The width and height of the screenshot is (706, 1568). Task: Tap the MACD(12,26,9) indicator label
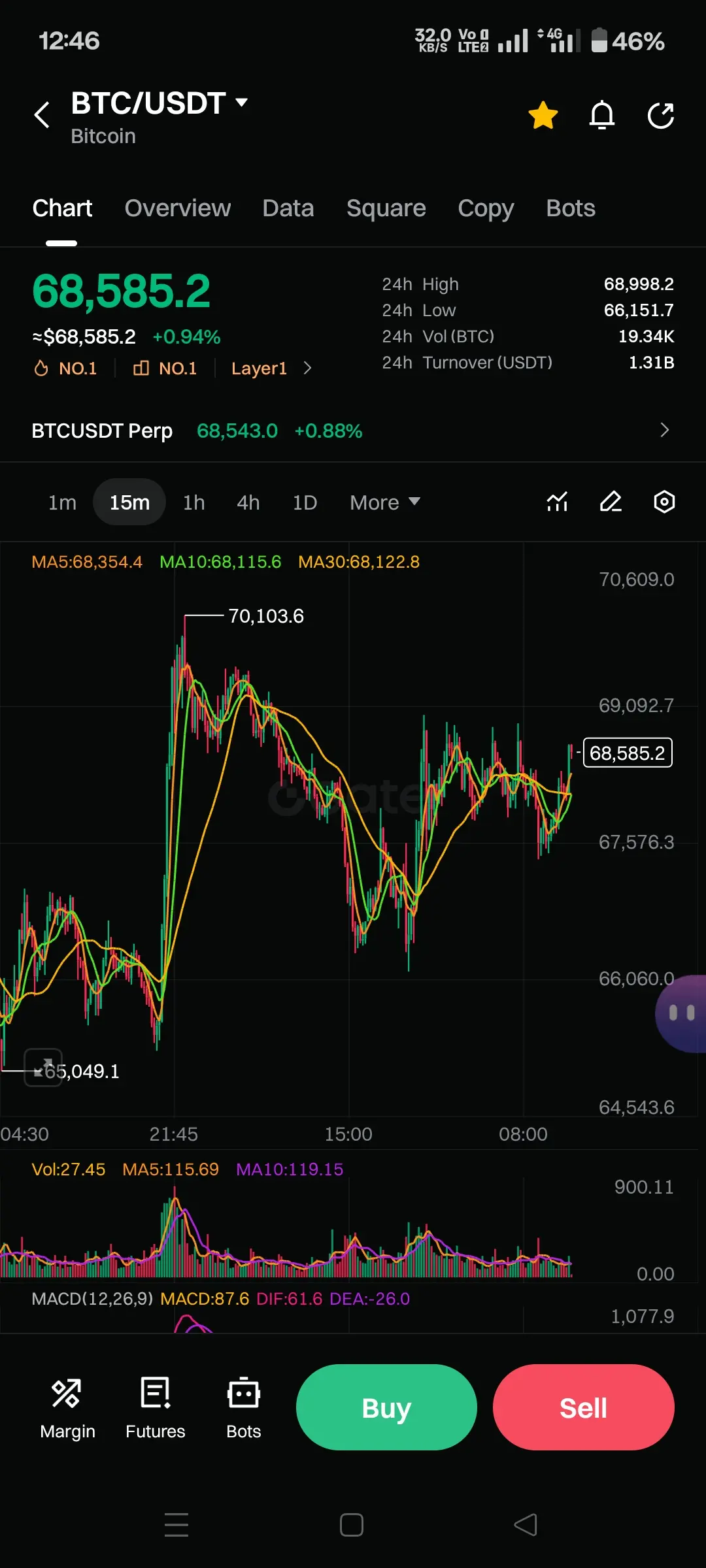92,1299
